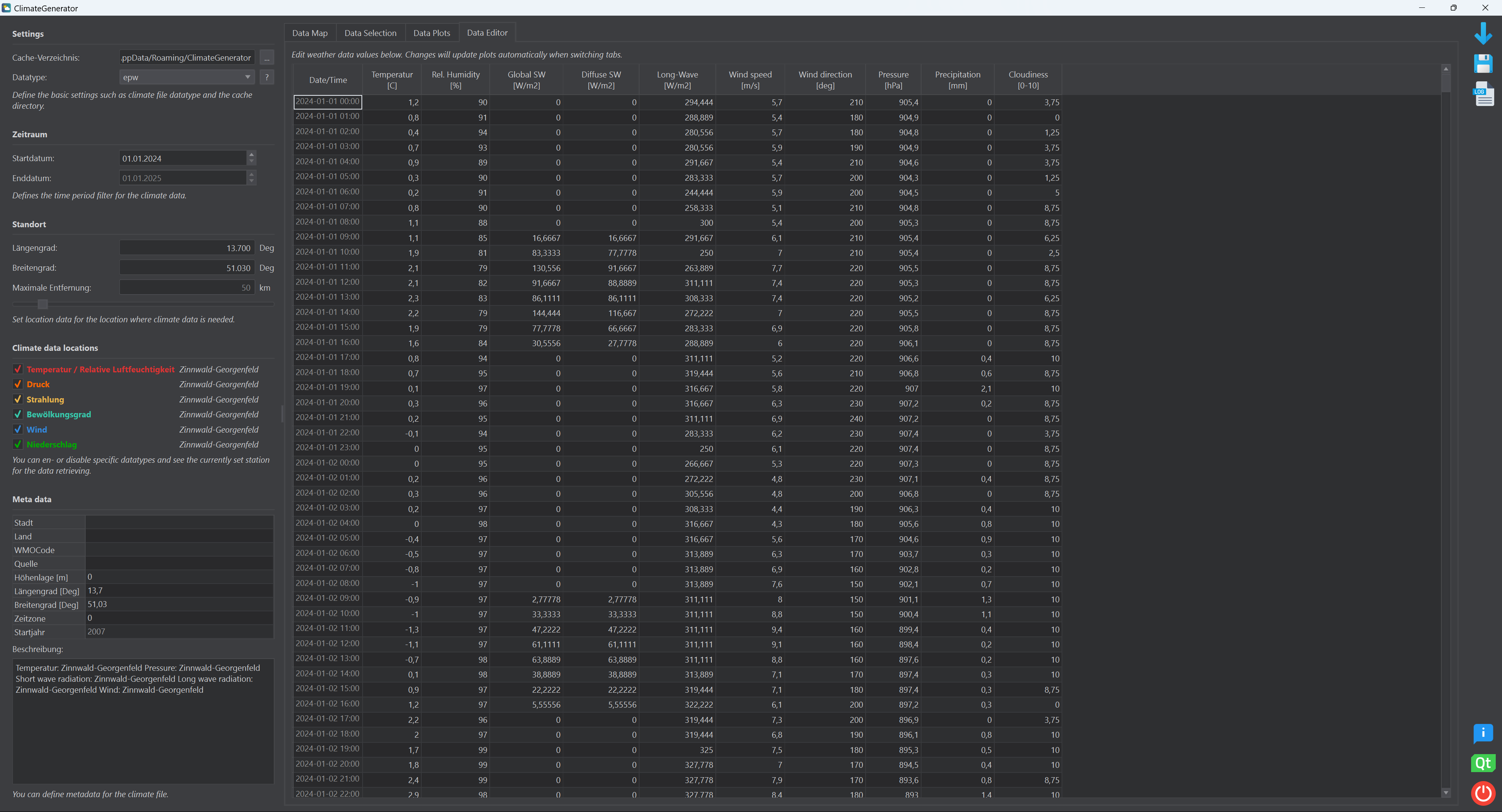Open the Datatype epw dropdown
The height and width of the screenshot is (812, 1502).
point(187,77)
